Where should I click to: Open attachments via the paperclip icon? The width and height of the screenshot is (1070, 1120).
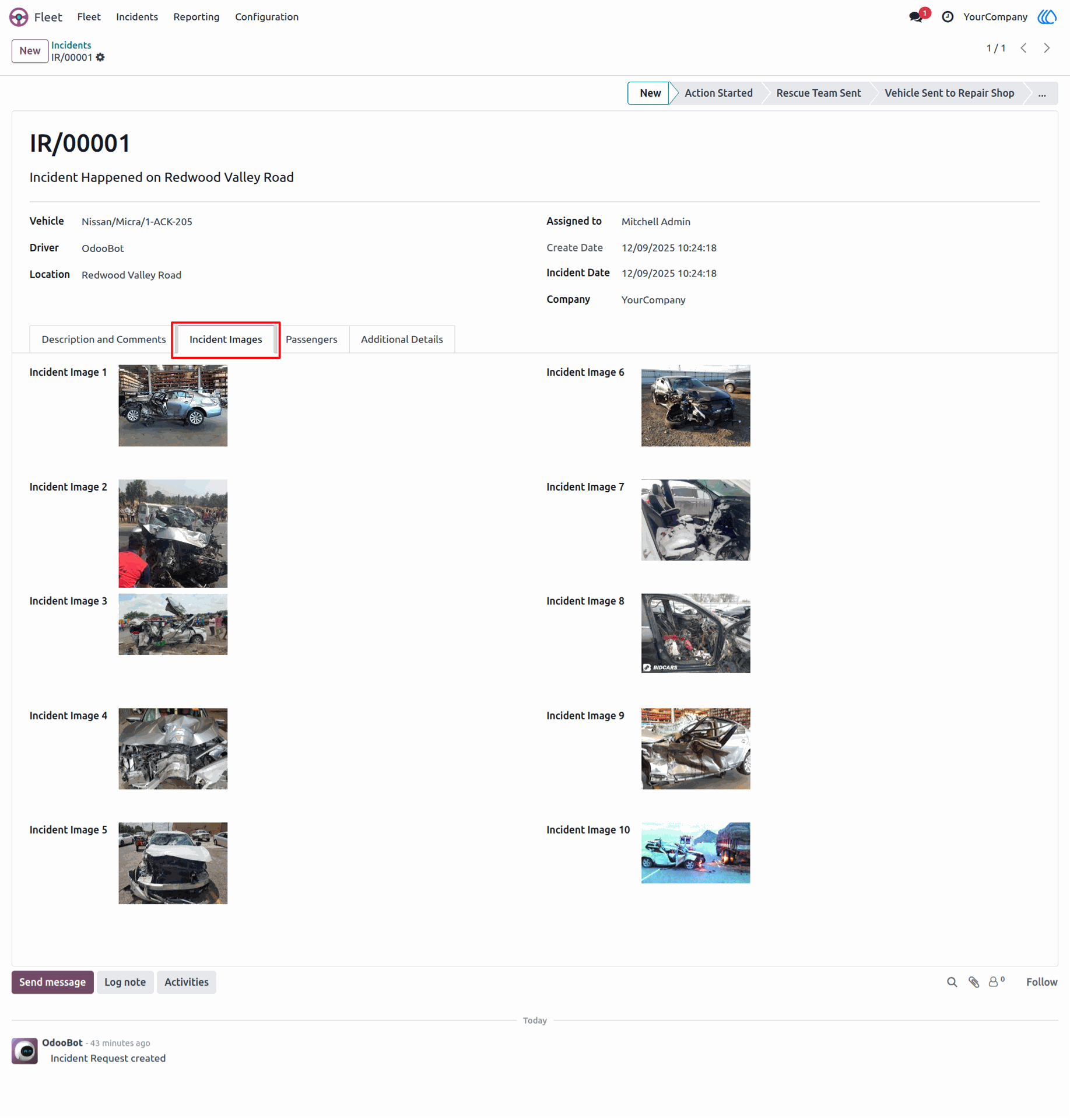[974, 982]
